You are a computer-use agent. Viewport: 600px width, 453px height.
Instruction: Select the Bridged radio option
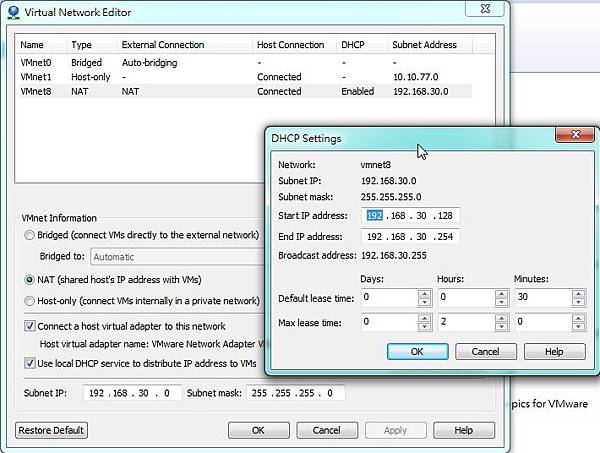(29, 235)
